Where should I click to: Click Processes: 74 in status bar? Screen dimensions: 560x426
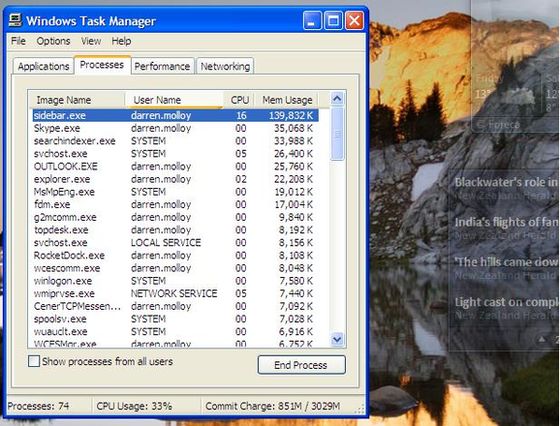[38, 406]
